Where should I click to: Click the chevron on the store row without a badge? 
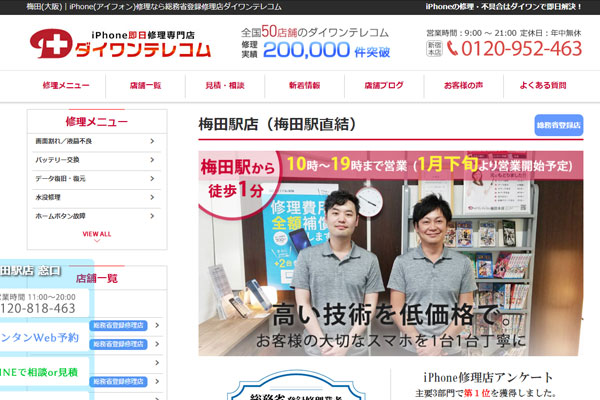157,363
